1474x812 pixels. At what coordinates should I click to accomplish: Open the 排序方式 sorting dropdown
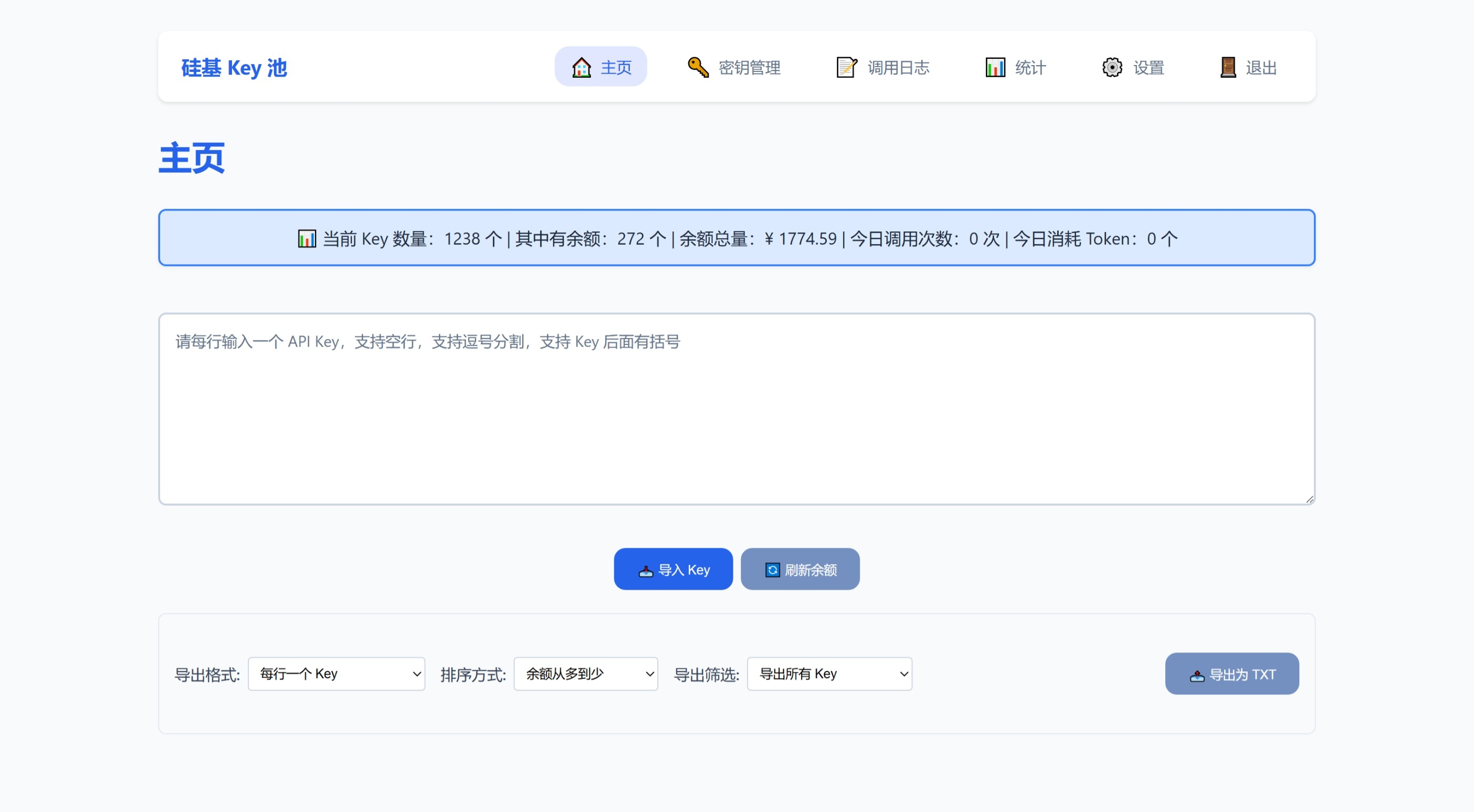(585, 673)
